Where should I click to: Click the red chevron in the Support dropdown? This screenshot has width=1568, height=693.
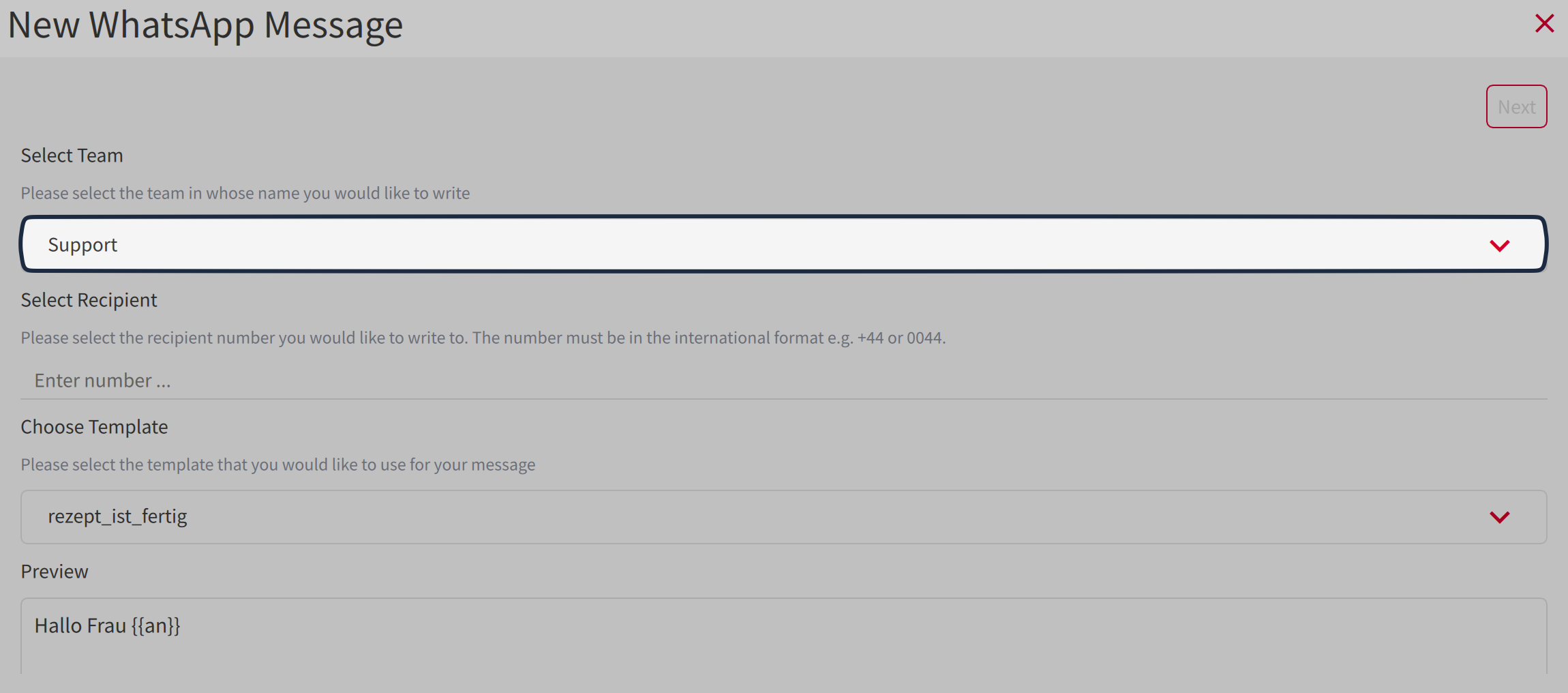click(1499, 246)
